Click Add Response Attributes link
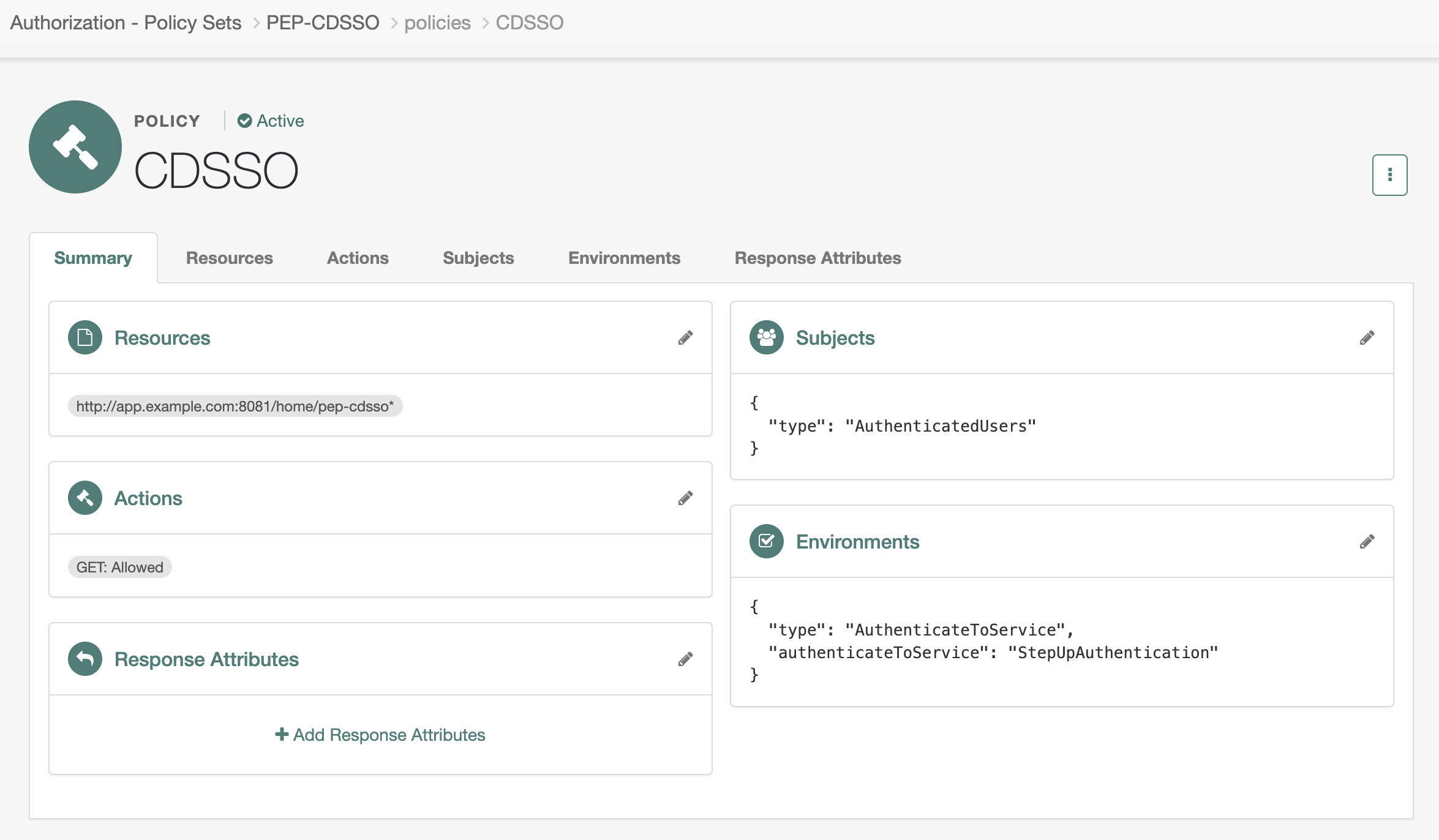This screenshot has height=840, width=1439. point(380,735)
